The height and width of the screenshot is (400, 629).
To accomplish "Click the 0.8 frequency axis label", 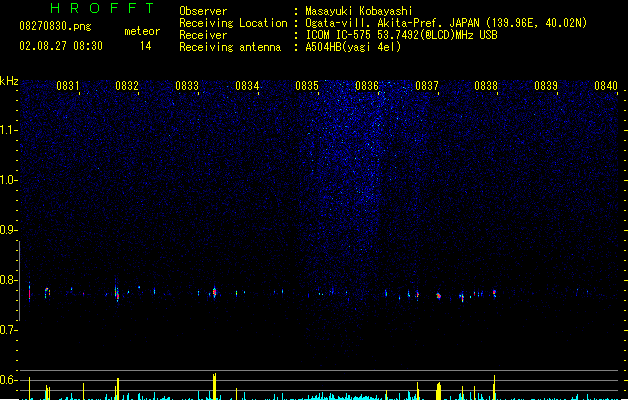I will tap(8, 280).
